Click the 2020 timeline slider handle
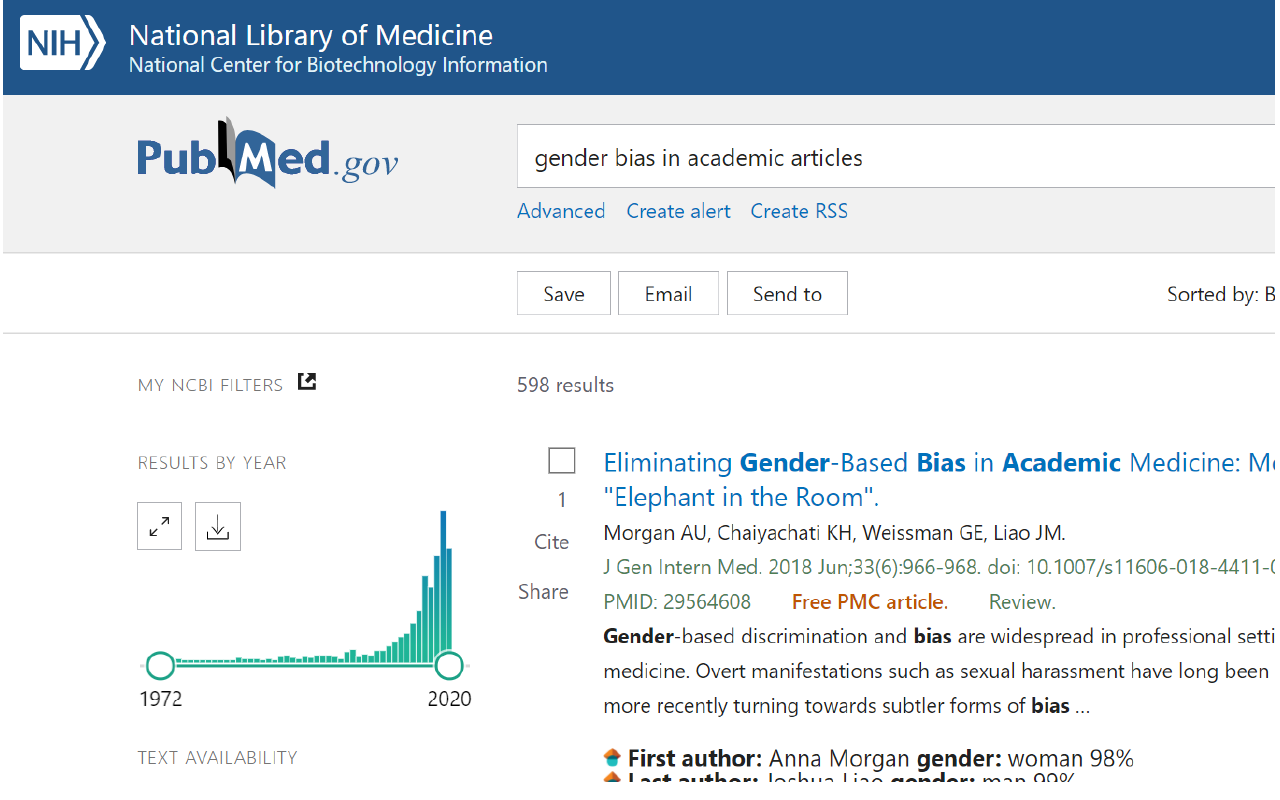Screen dimensions: 1280x800 click(x=449, y=665)
